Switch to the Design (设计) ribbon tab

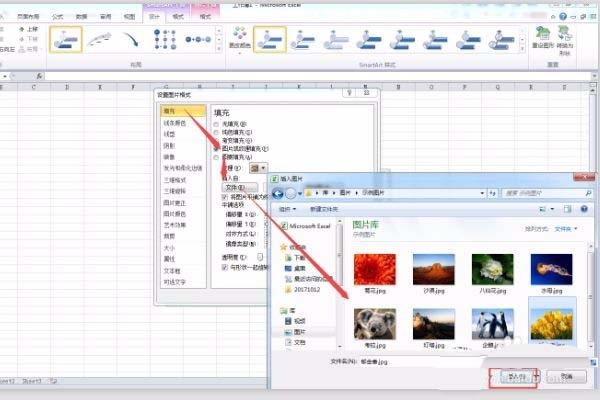(x=153, y=17)
